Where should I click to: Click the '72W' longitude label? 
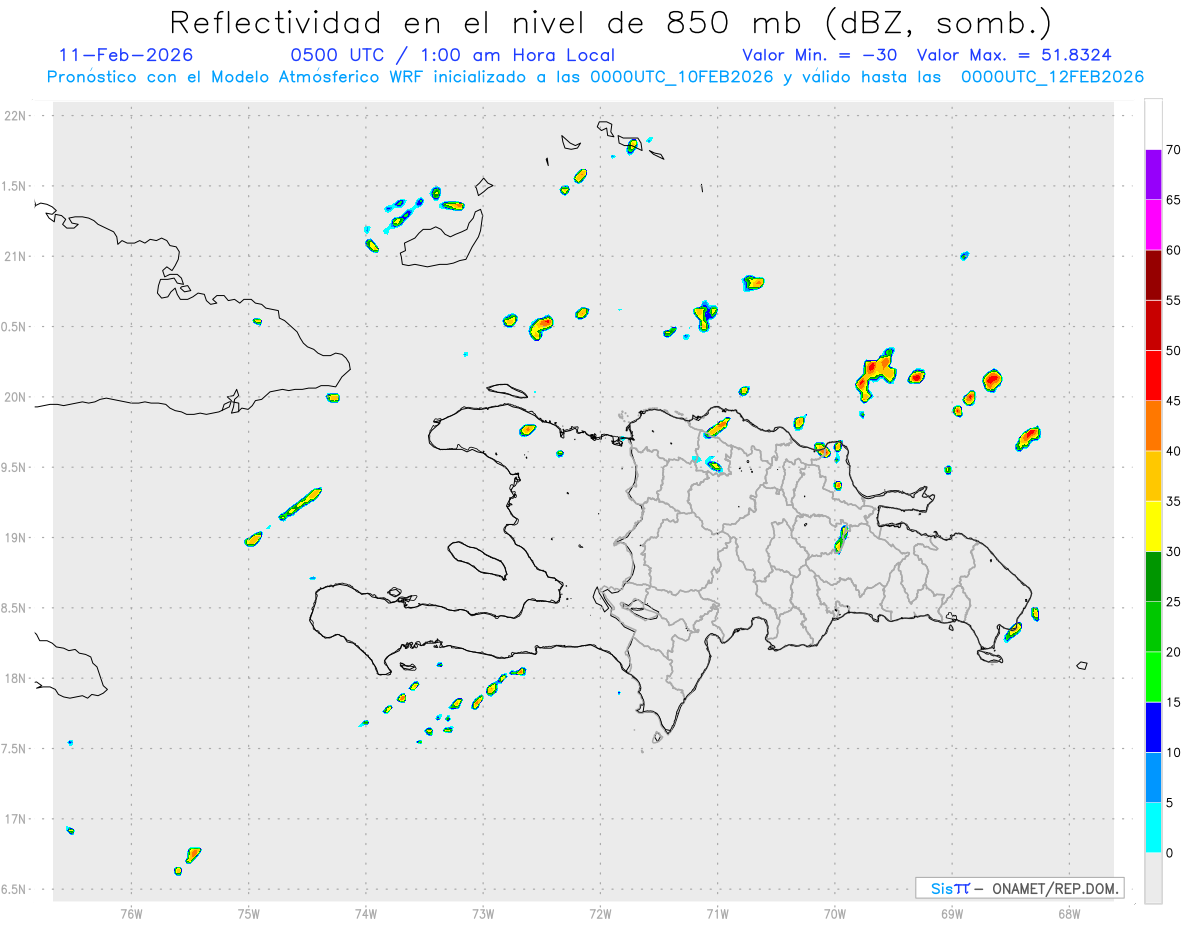pyautogui.click(x=600, y=914)
